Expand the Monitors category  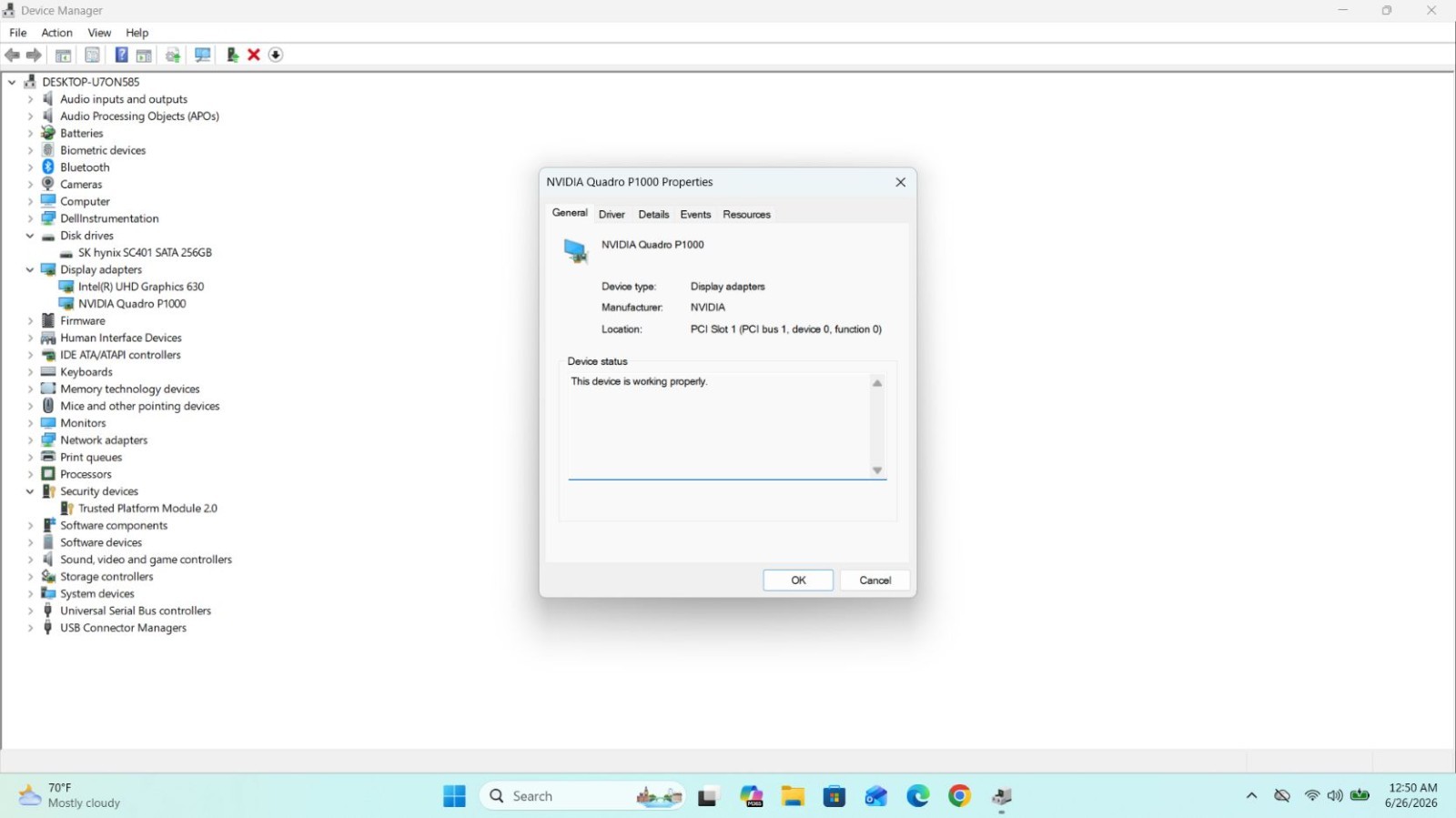tap(30, 423)
